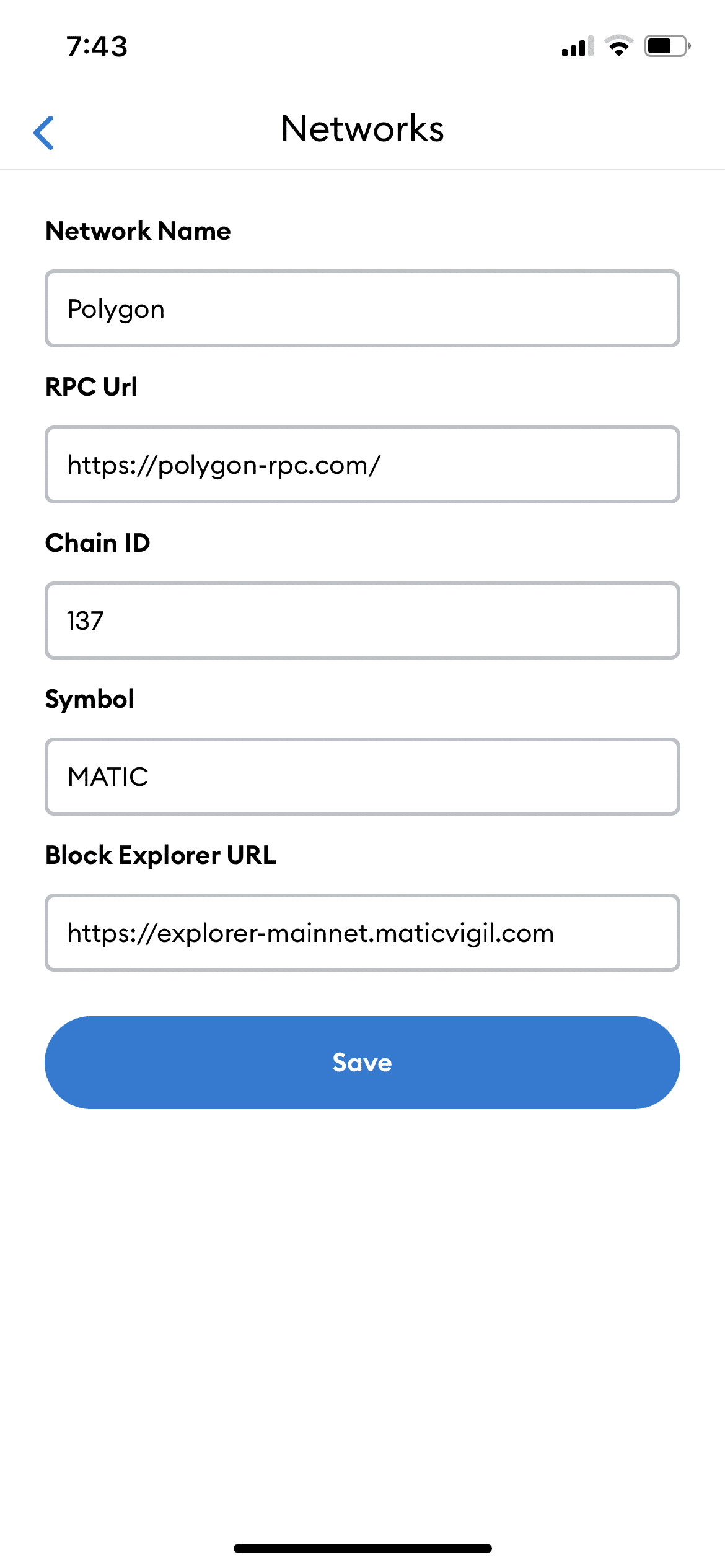The image size is (725, 1568).
Task: Click the empty area below Save button
Action: click(x=362, y=1300)
